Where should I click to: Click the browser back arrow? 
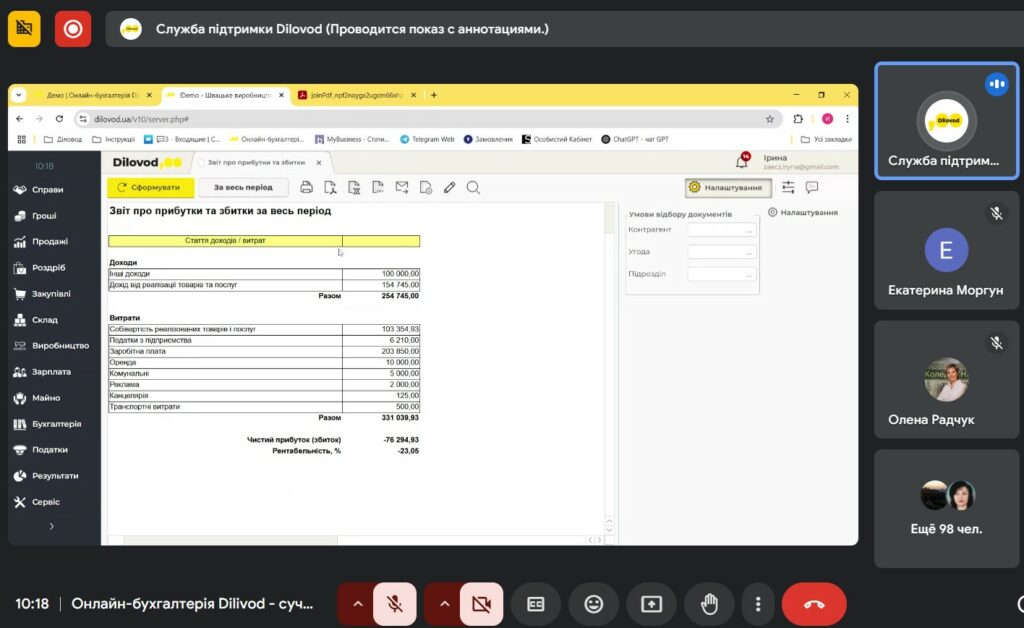pos(20,119)
